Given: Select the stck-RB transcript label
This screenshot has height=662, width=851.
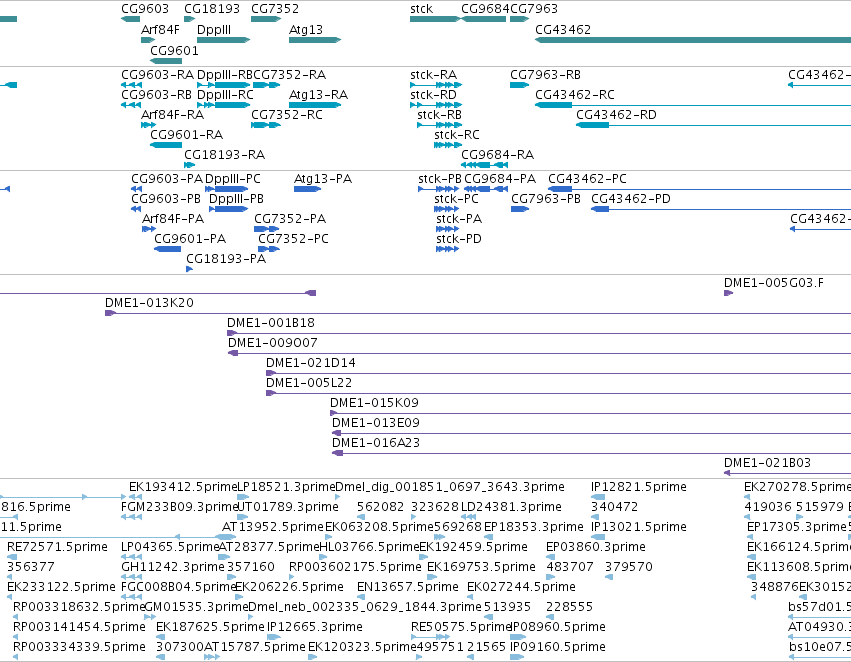Looking at the screenshot, I should [x=440, y=114].
